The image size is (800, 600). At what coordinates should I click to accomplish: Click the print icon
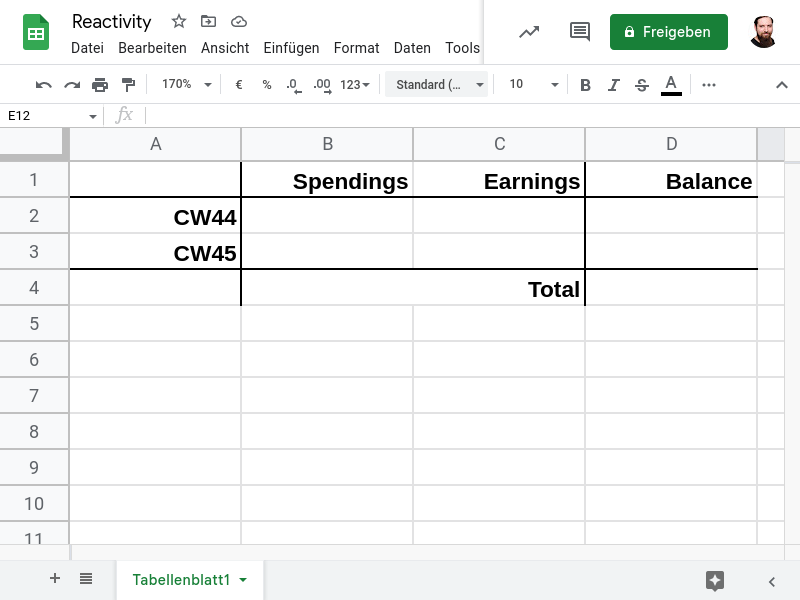click(100, 85)
